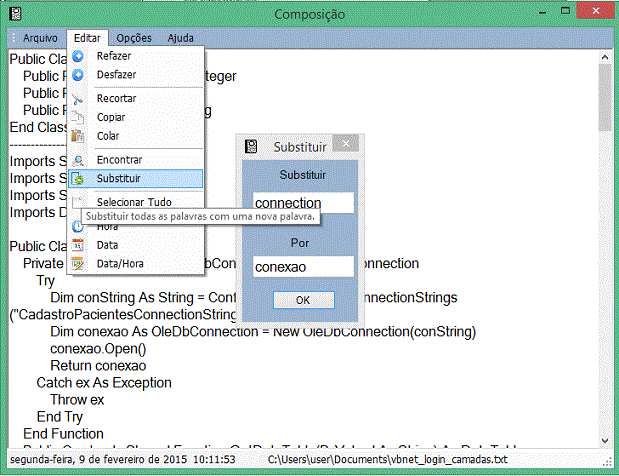
Task: Click the window resize grip in the status bar
Action: point(608,463)
